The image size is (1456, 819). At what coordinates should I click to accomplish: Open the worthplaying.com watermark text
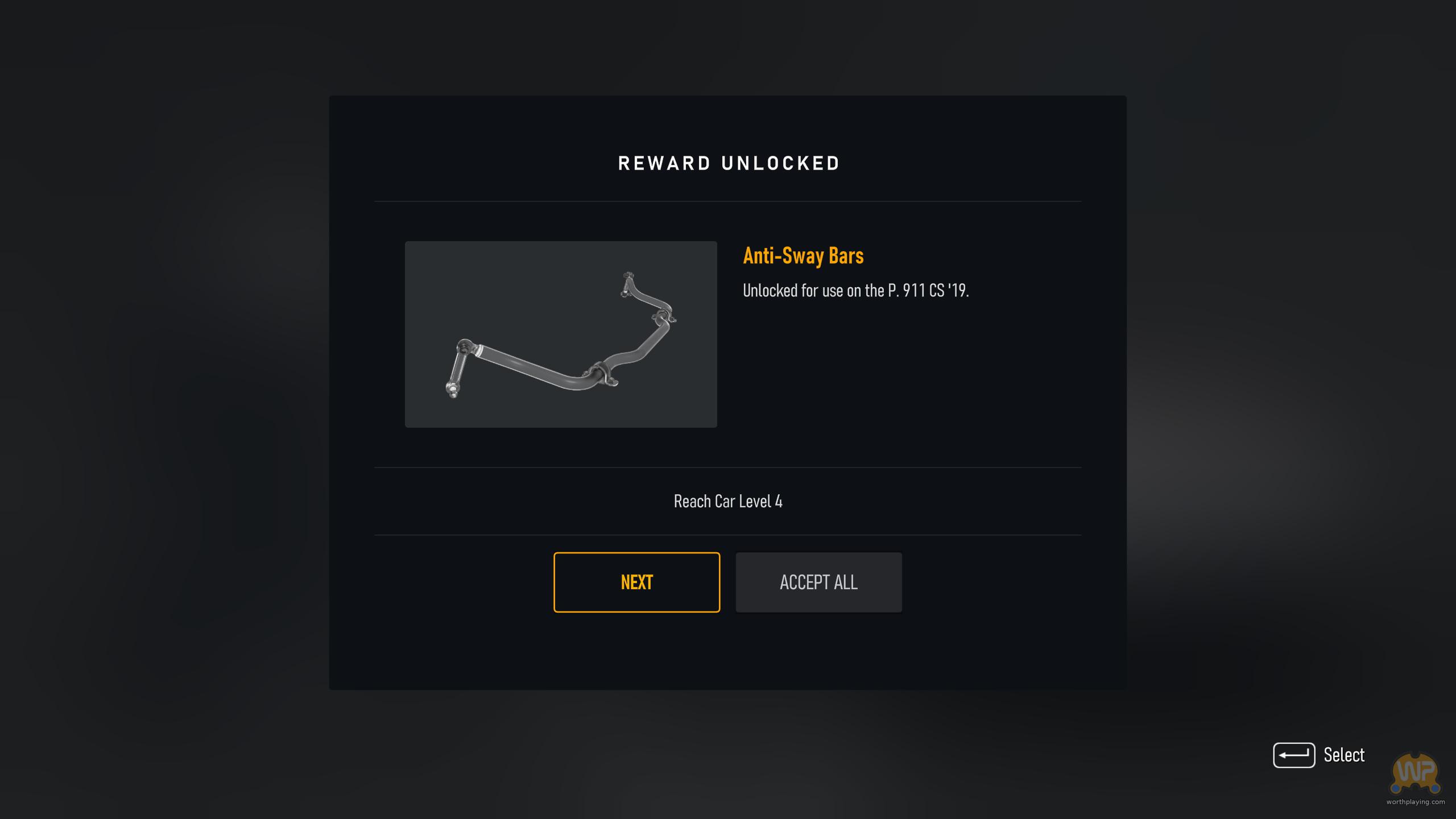1415,802
